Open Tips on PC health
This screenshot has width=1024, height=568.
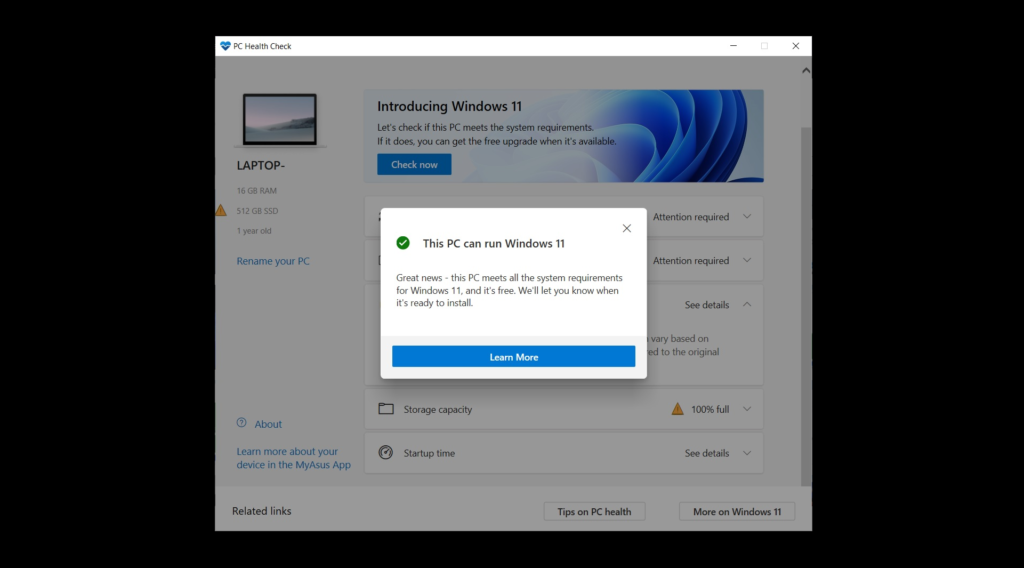[x=594, y=512]
